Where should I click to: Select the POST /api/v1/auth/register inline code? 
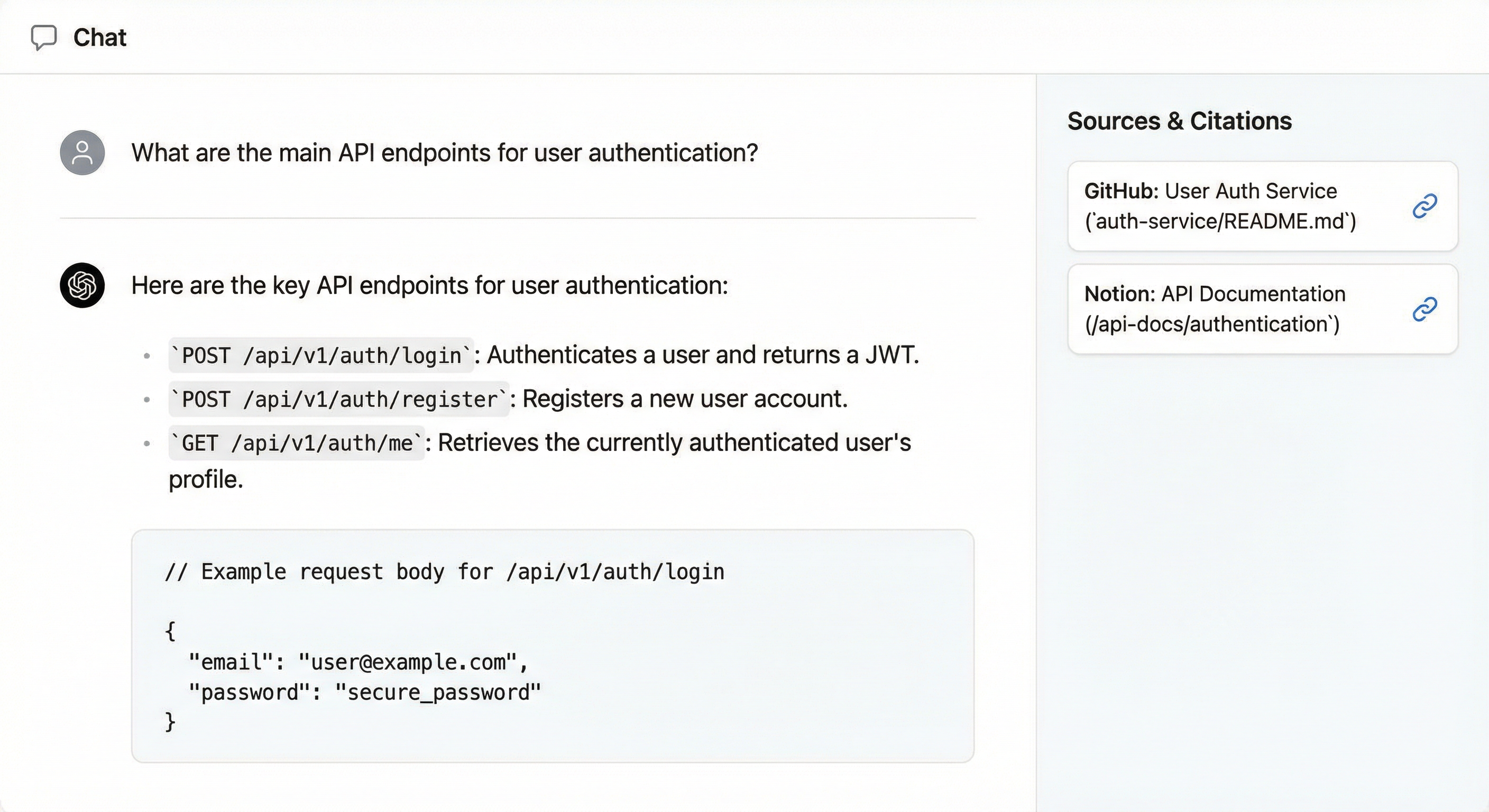pyautogui.click(x=339, y=399)
